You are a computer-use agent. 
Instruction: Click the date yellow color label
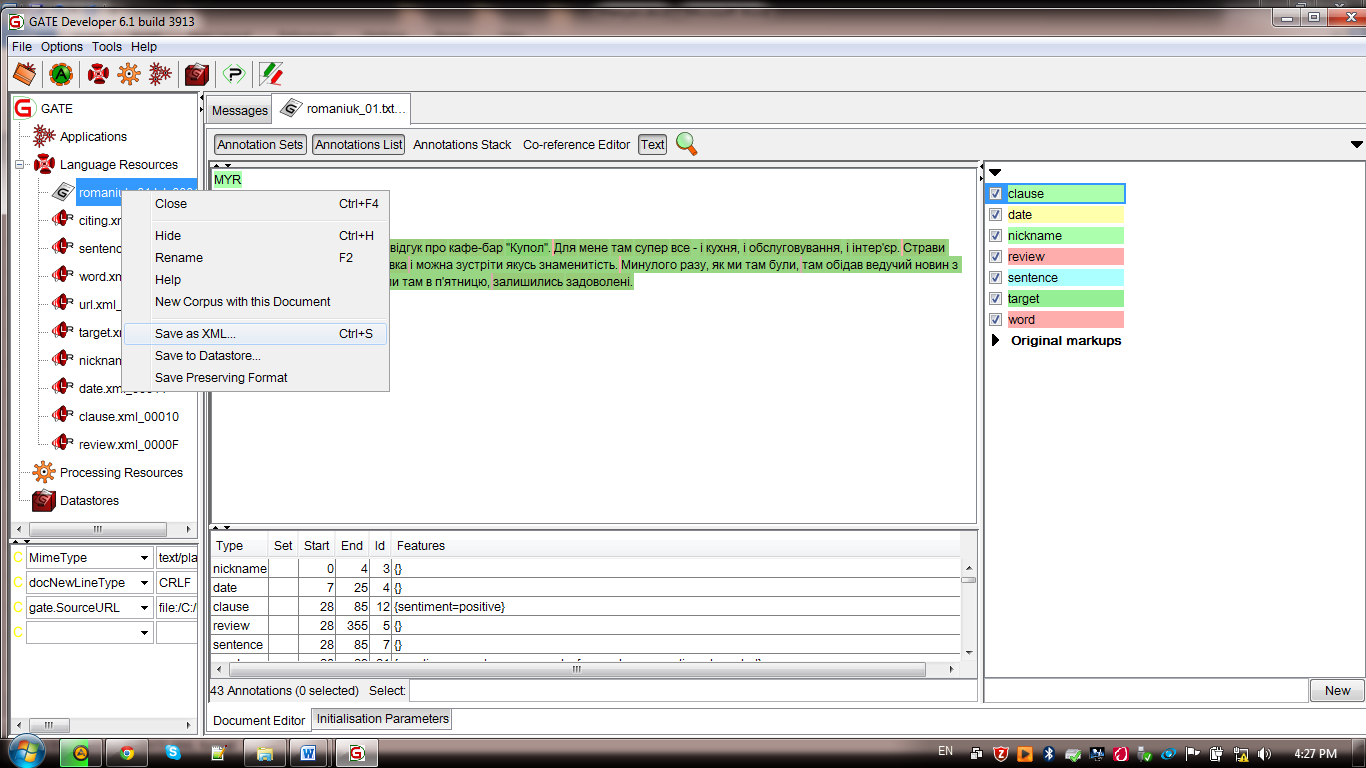pyautogui.click(x=1064, y=215)
